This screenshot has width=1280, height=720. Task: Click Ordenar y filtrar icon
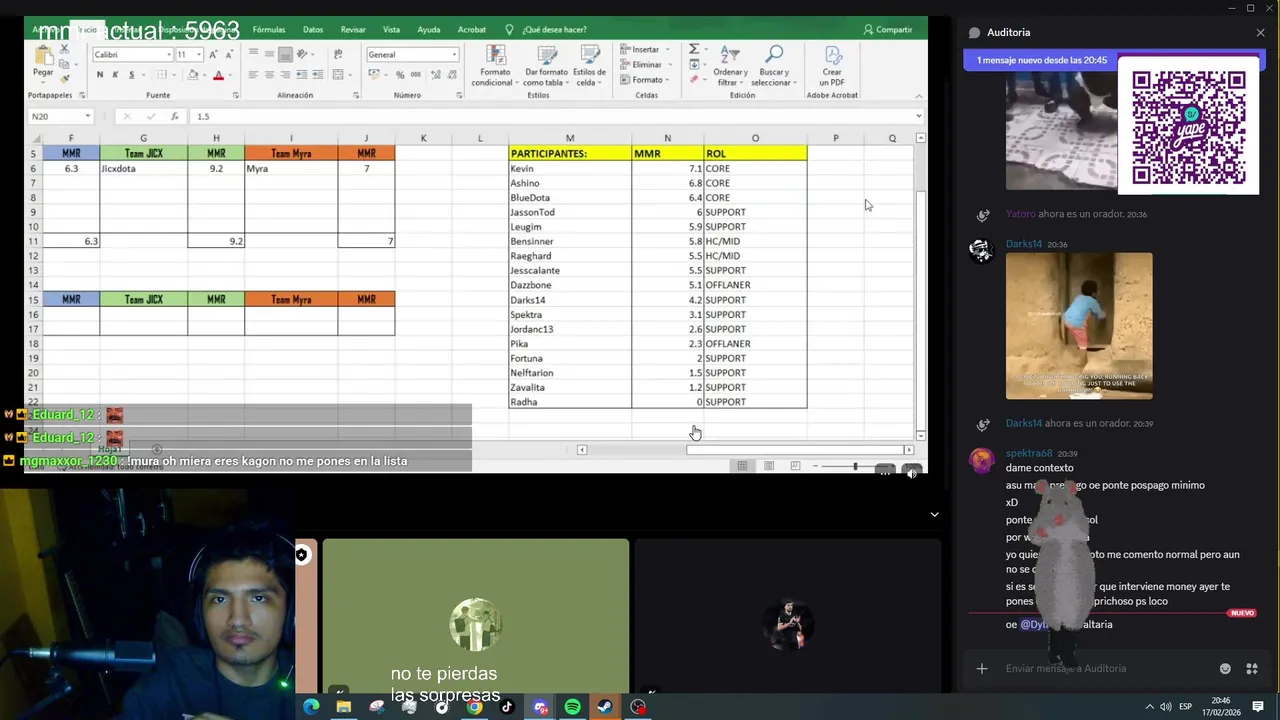click(730, 55)
